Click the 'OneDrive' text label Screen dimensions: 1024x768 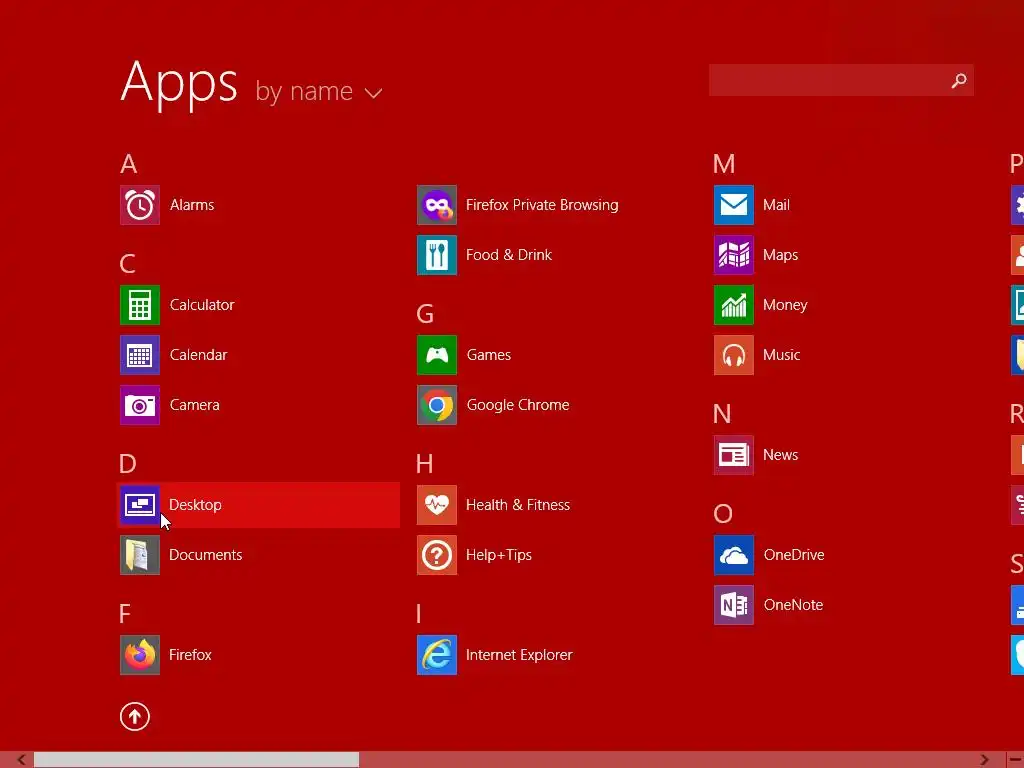click(x=794, y=555)
